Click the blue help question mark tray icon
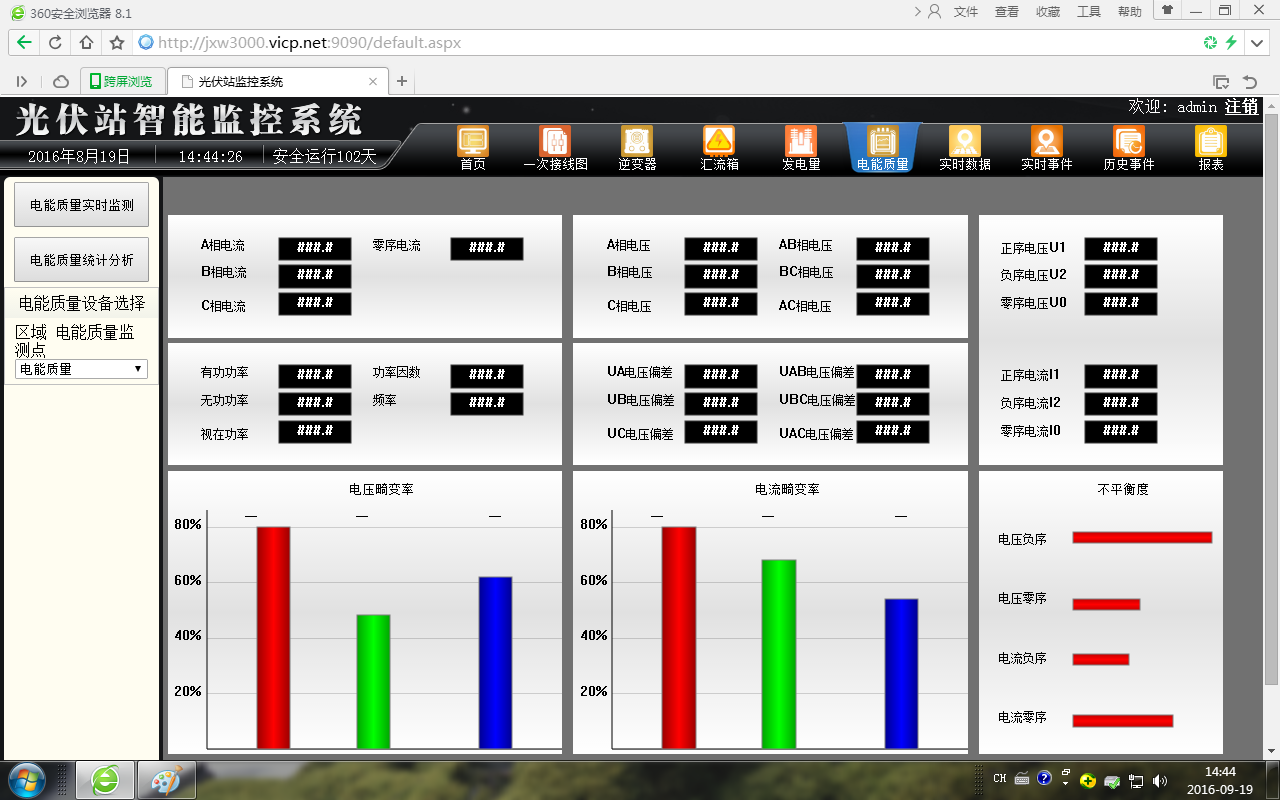 tap(1044, 778)
